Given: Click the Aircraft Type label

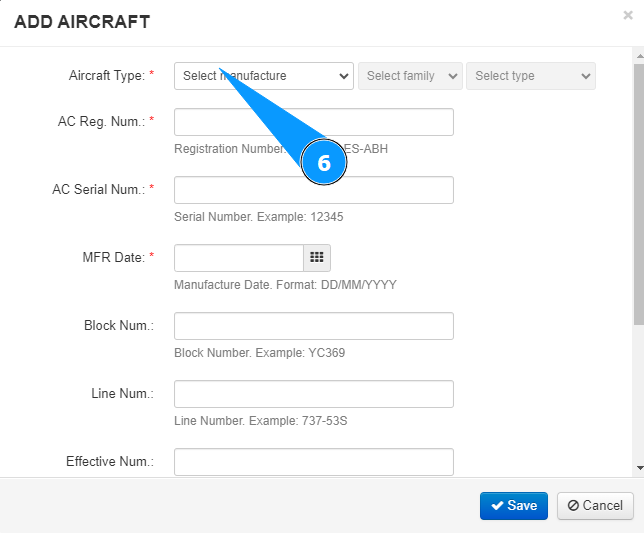Looking at the screenshot, I should point(108,76).
